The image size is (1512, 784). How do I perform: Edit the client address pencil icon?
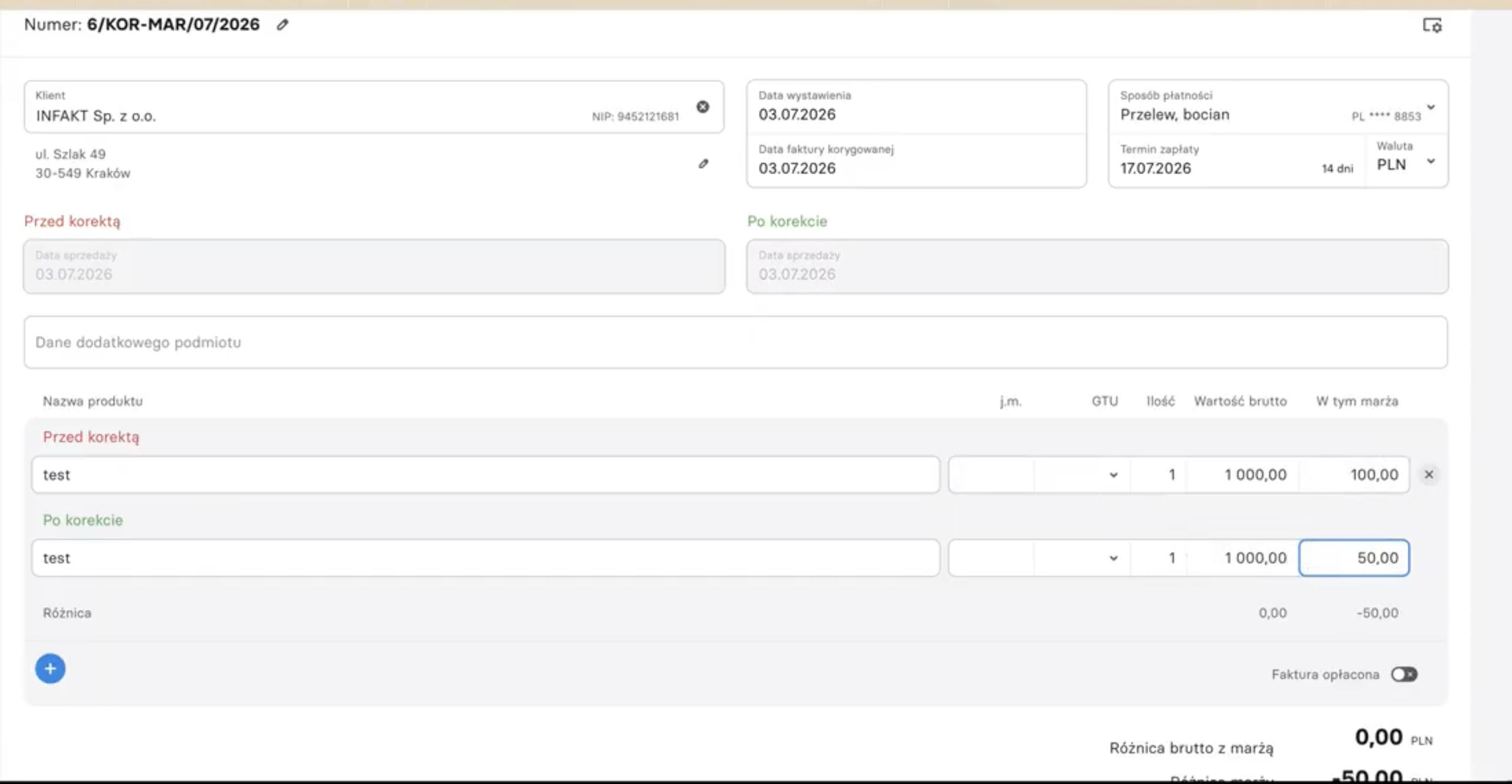(704, 164)
